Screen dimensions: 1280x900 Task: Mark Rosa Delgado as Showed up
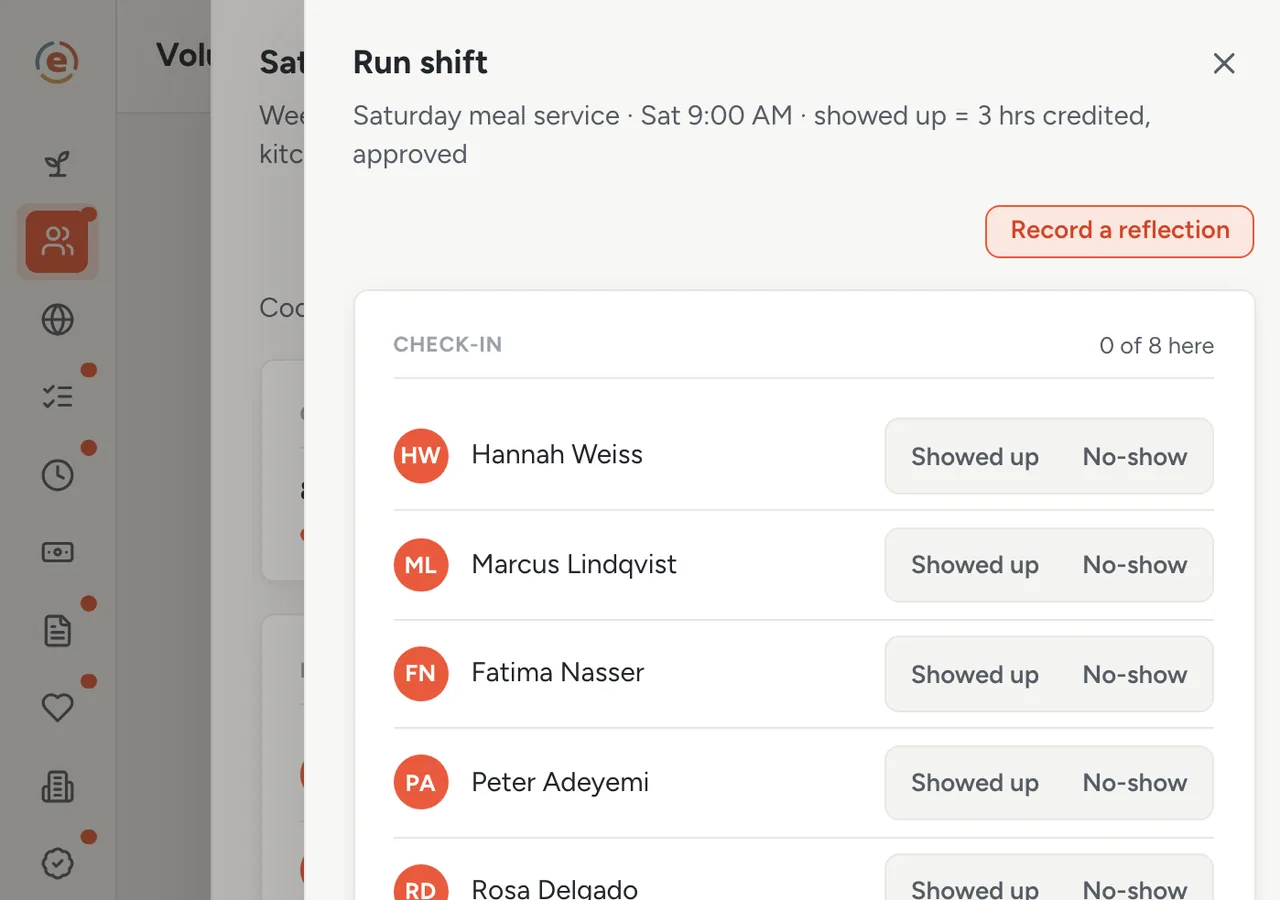975,888
